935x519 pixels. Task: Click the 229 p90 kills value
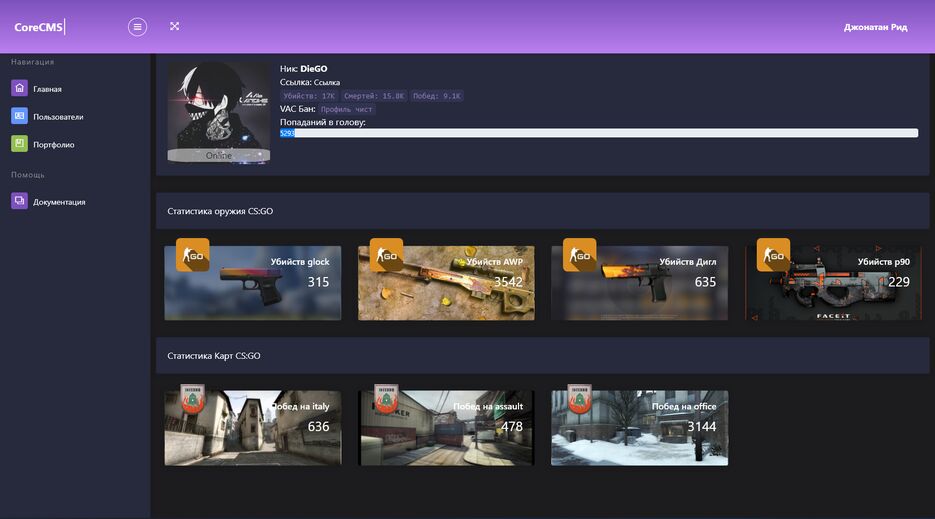(899, 282)
